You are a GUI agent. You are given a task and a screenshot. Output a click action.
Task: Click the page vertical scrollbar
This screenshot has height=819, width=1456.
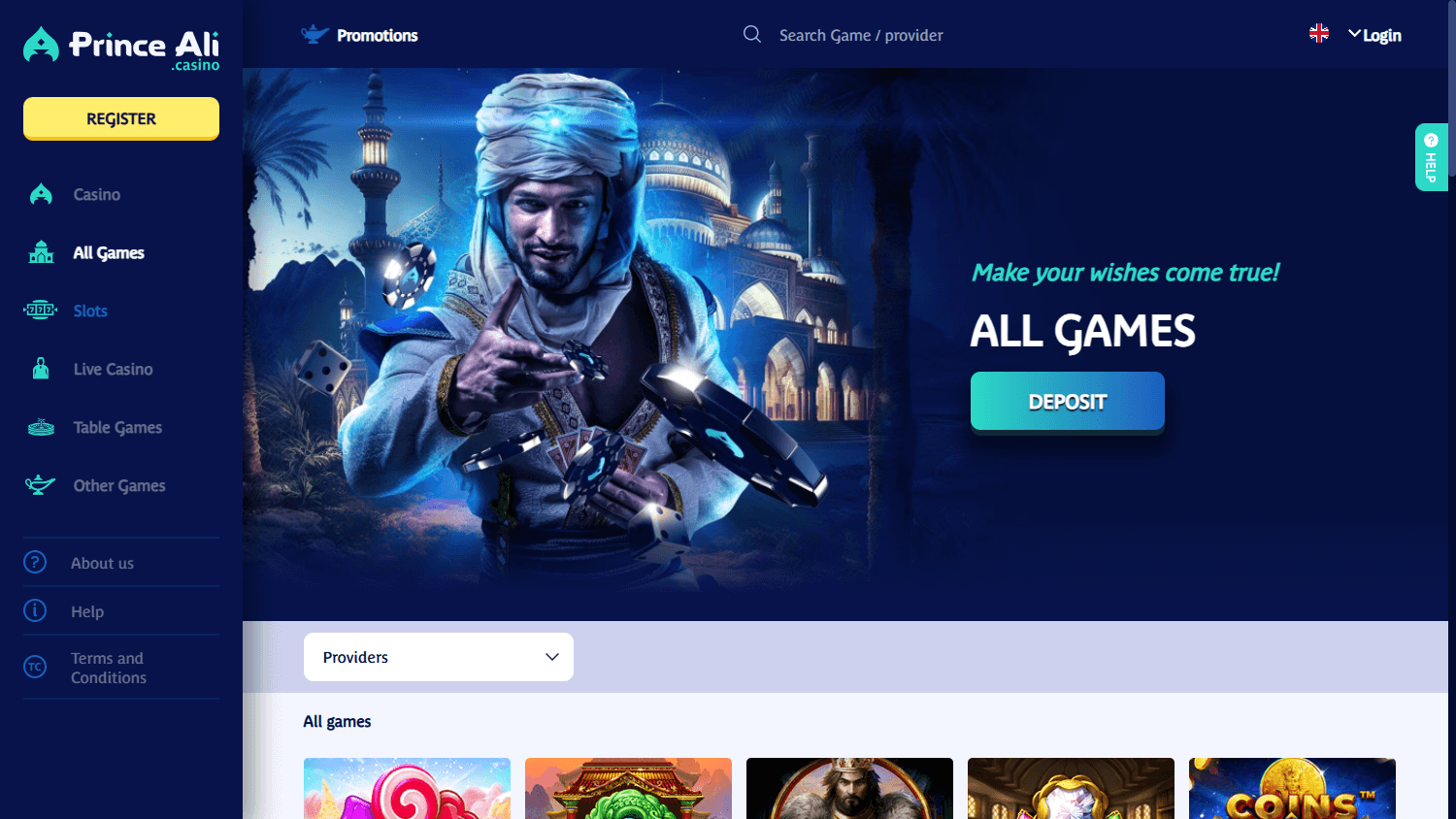[x=1452, y=87]
